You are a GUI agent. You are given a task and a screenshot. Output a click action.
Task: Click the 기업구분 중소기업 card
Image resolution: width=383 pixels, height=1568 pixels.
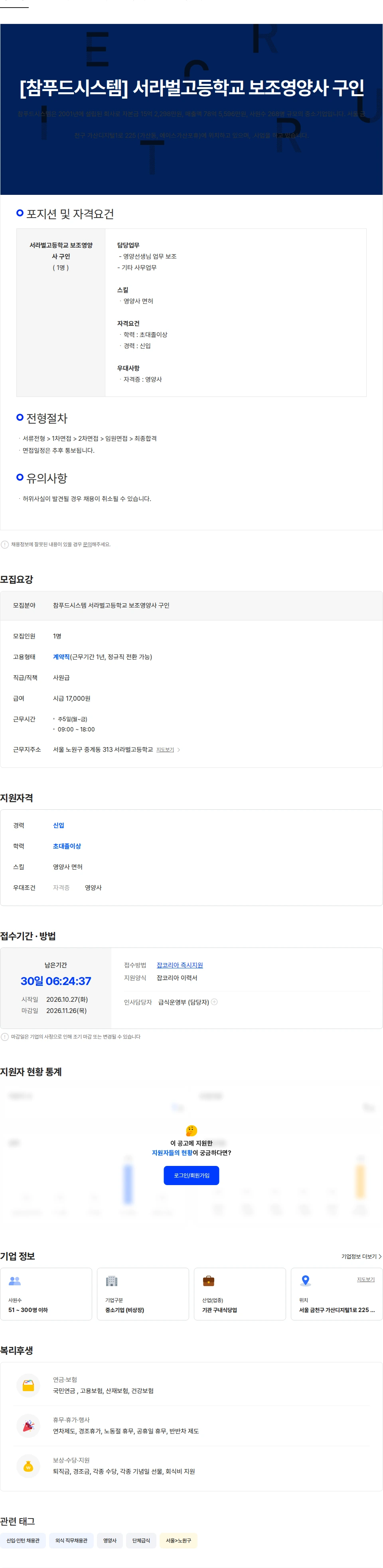[143, 1293]
